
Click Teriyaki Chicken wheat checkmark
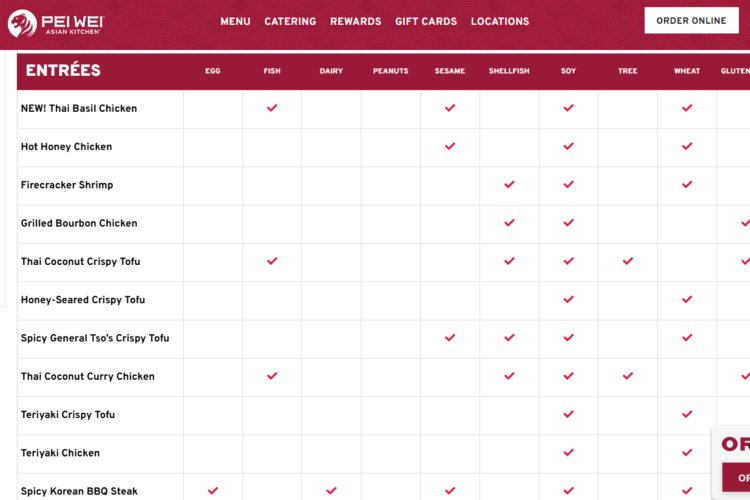(x=687, y=453)
